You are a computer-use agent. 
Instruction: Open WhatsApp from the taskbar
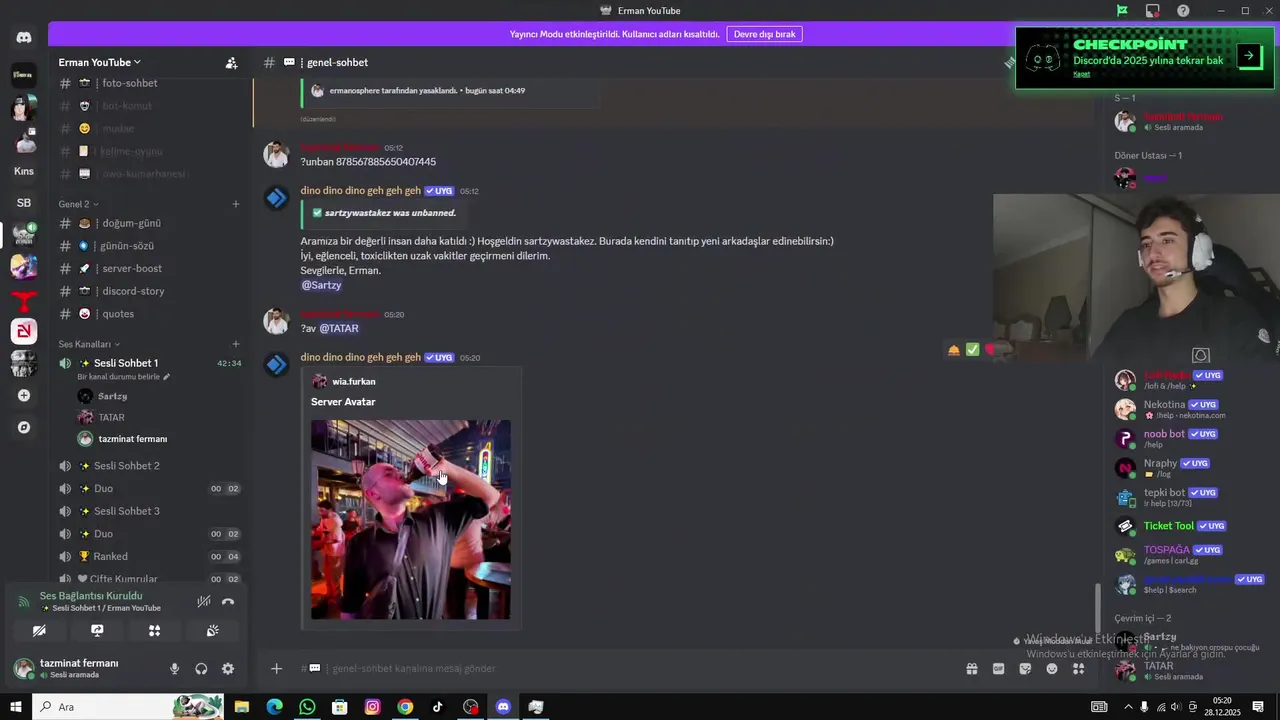point(307,707)
